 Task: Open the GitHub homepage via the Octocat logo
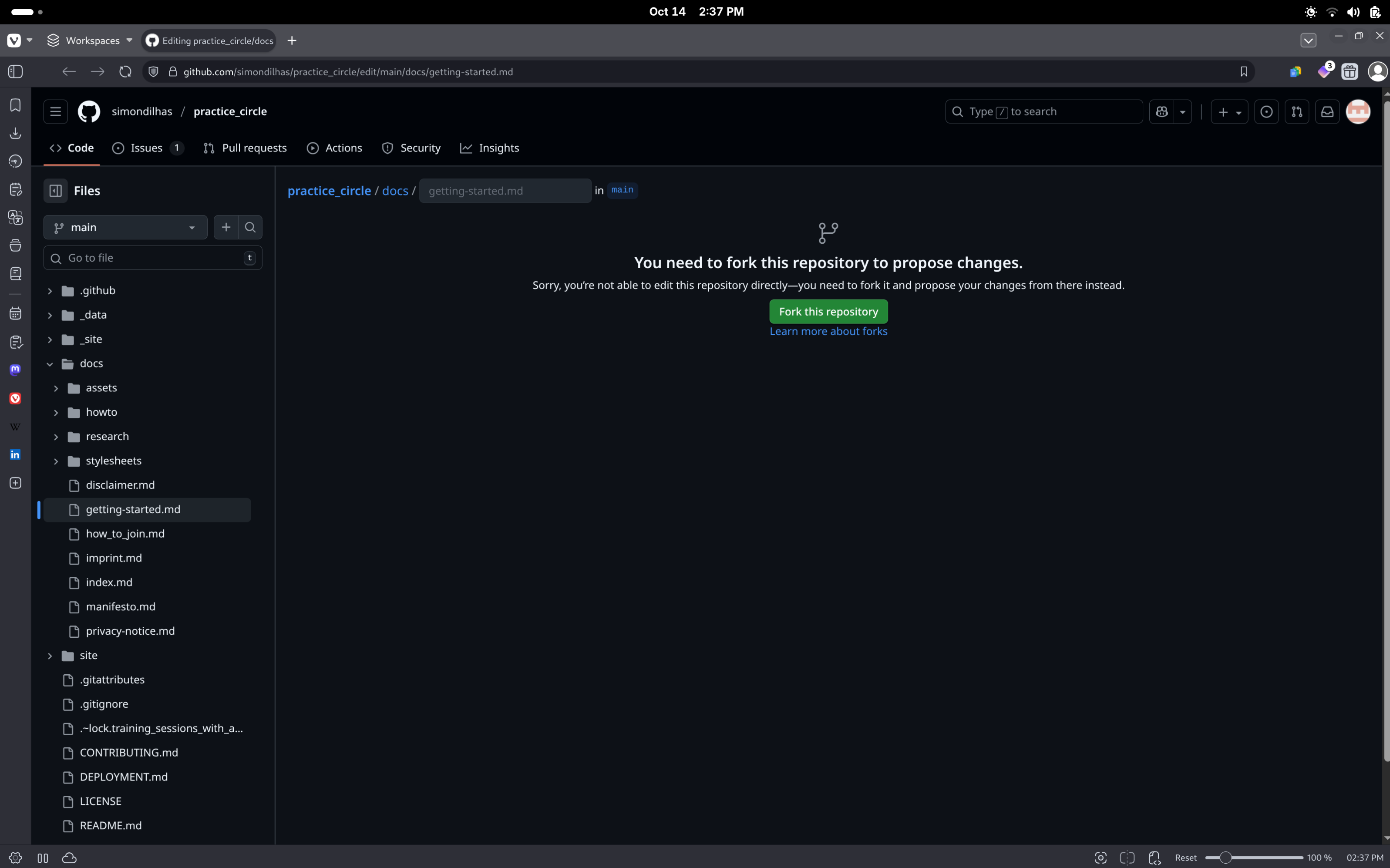coord(88,111)
